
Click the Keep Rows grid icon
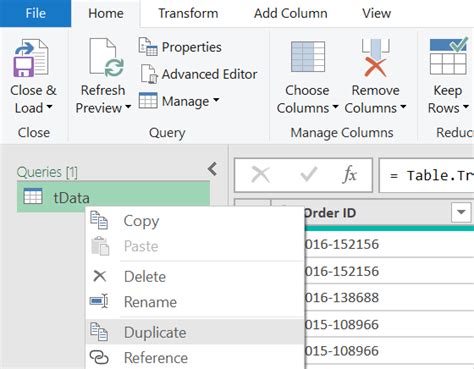pos(448,56)
